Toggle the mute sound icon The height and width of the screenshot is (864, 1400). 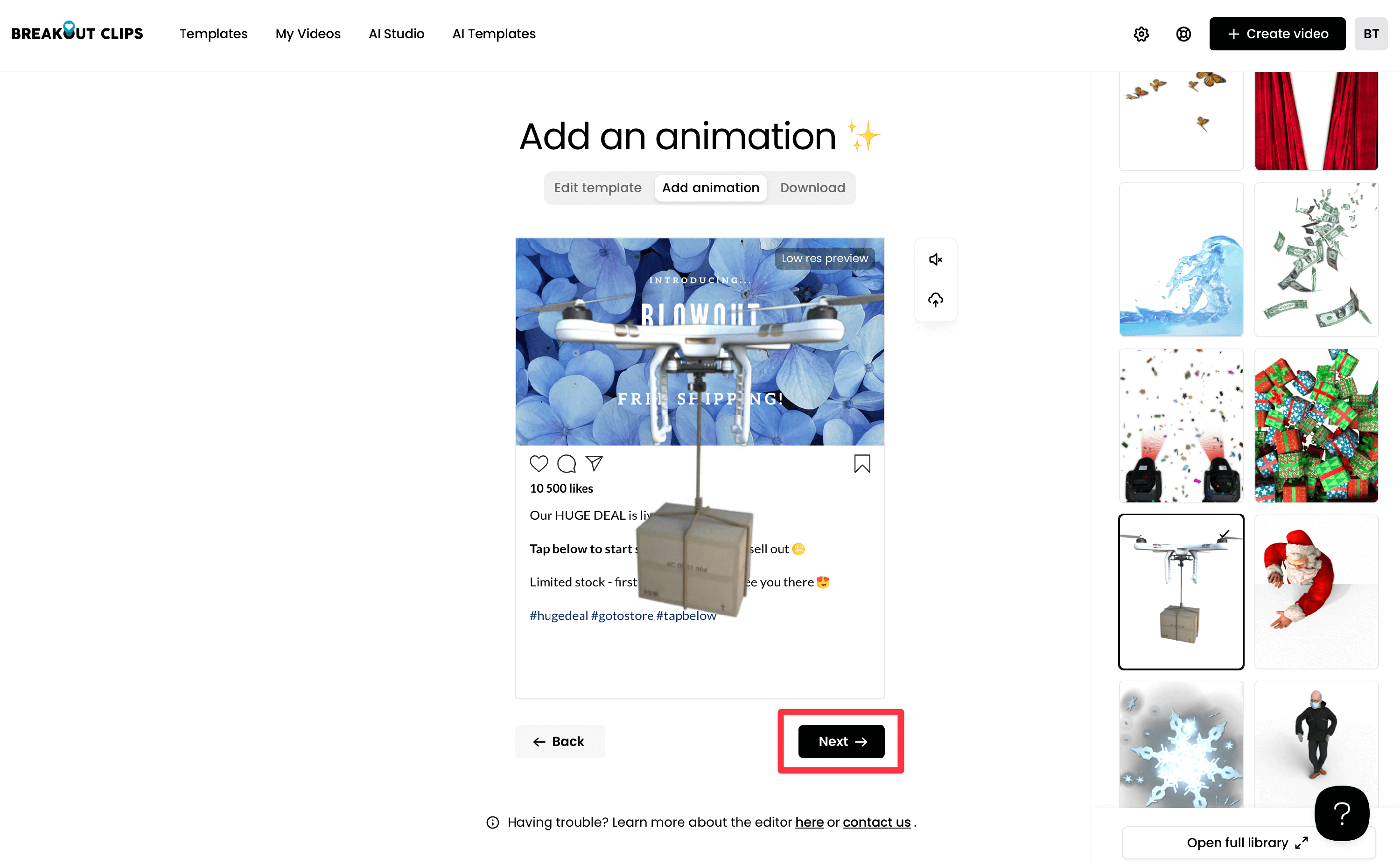coord(935,259)
